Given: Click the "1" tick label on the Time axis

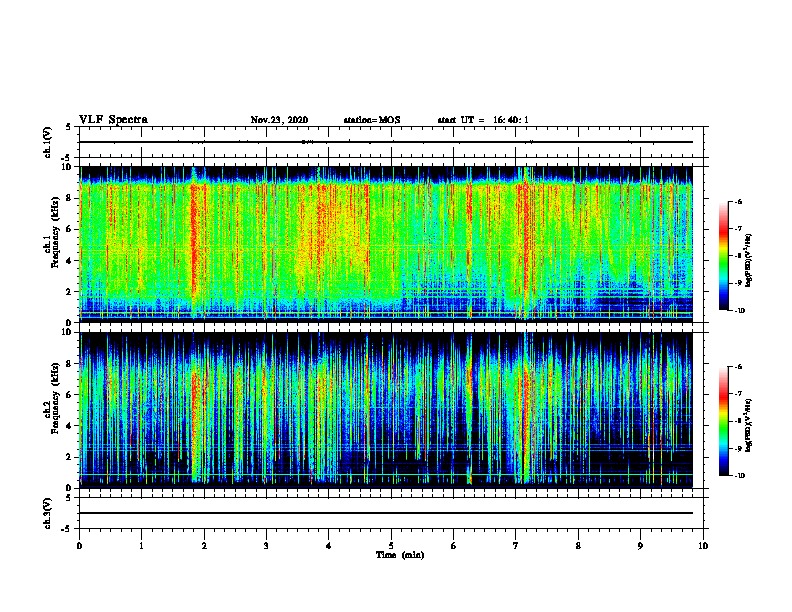Looking at the screenshot, I should 141,546.
